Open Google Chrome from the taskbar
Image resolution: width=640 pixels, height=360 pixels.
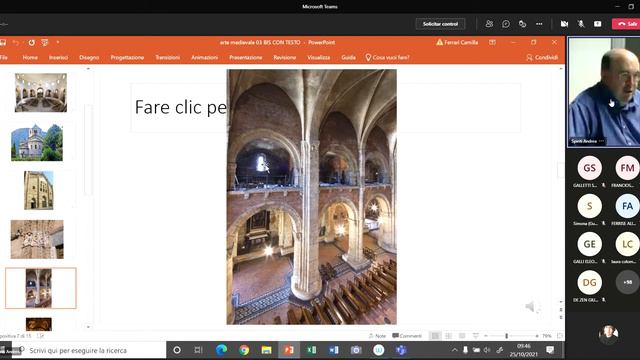pyautogui.click(x=244, y=350)
